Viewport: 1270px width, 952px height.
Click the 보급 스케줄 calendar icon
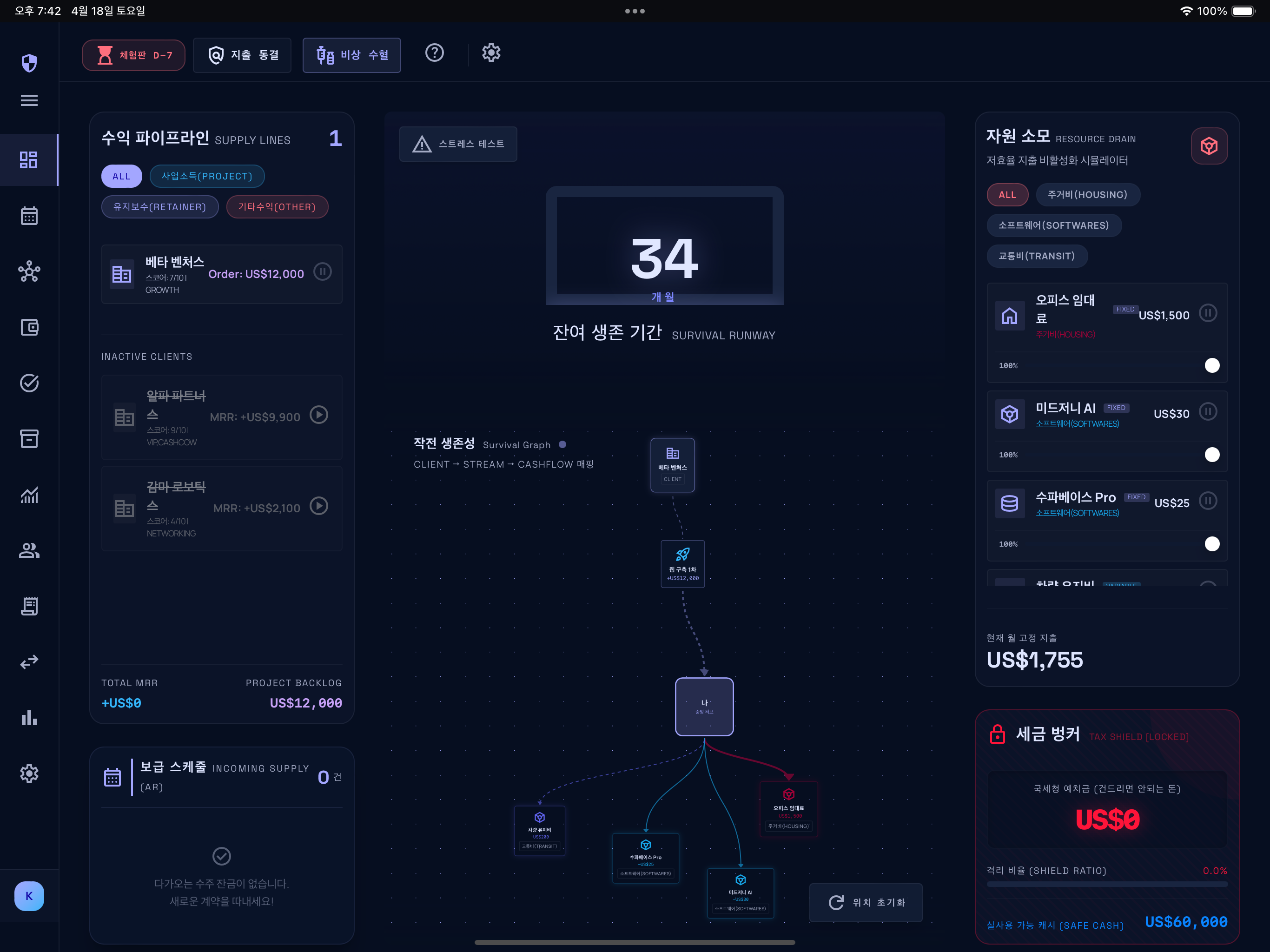click(112, 777)
